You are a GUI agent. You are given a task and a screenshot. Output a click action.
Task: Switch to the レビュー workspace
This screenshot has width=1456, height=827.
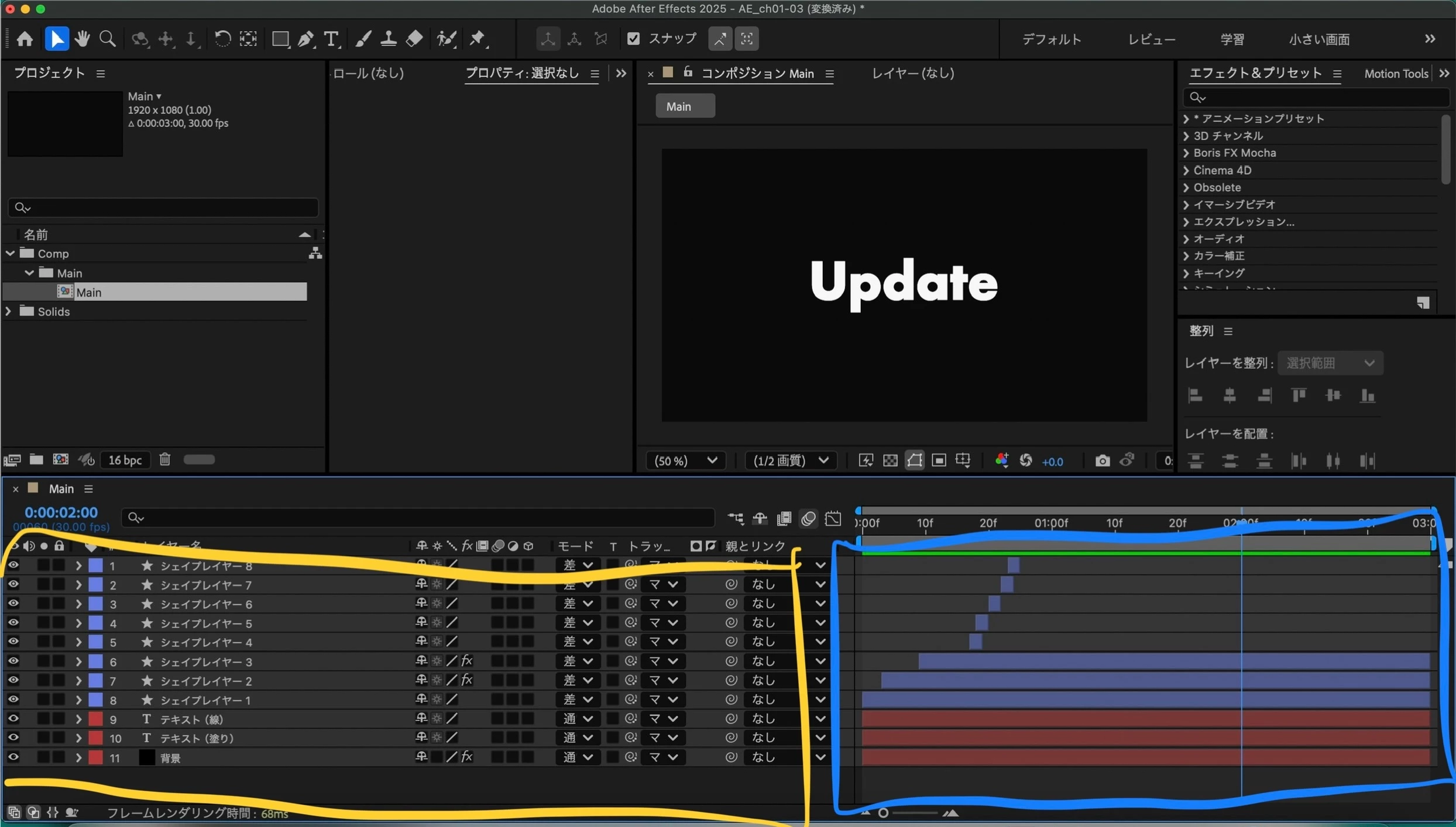click(x=1151, y=39)
